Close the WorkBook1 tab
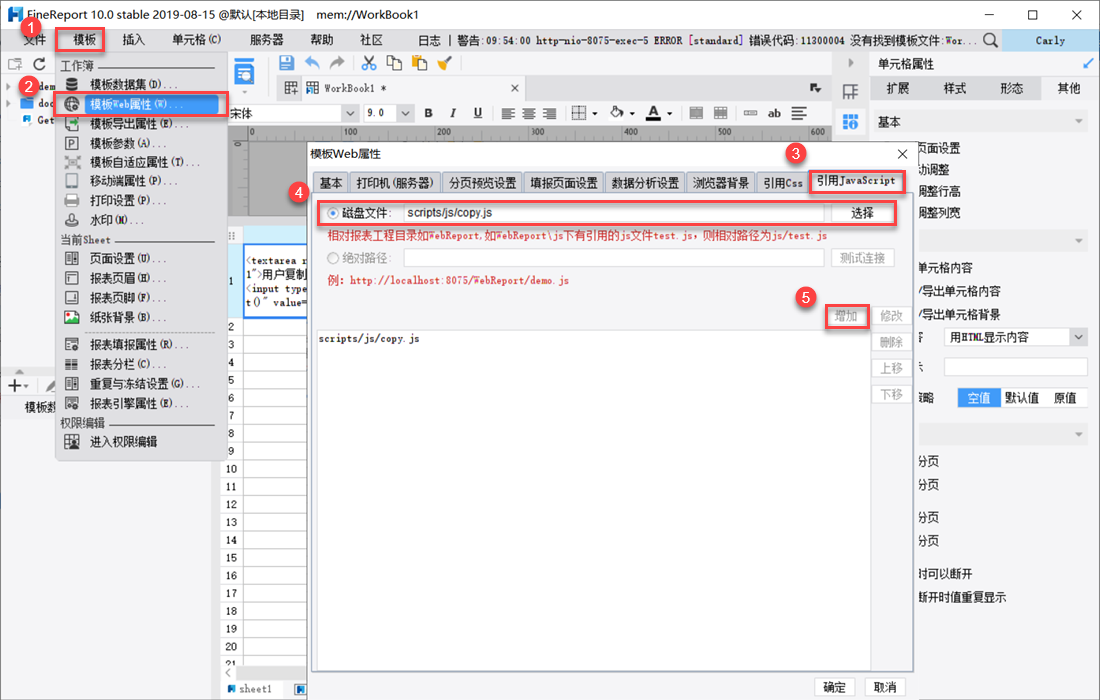This screenshot has width=1100, height=700. (x=515, y=88)
